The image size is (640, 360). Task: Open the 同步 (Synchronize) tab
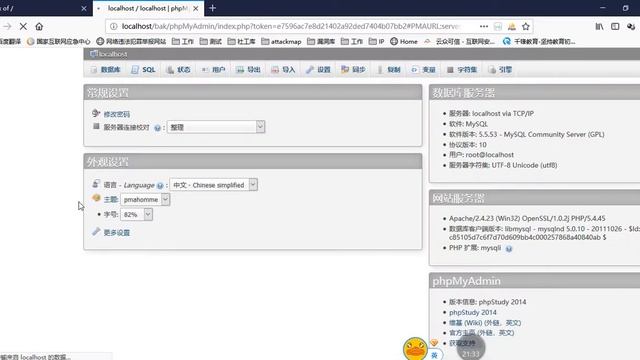[353, 70]
